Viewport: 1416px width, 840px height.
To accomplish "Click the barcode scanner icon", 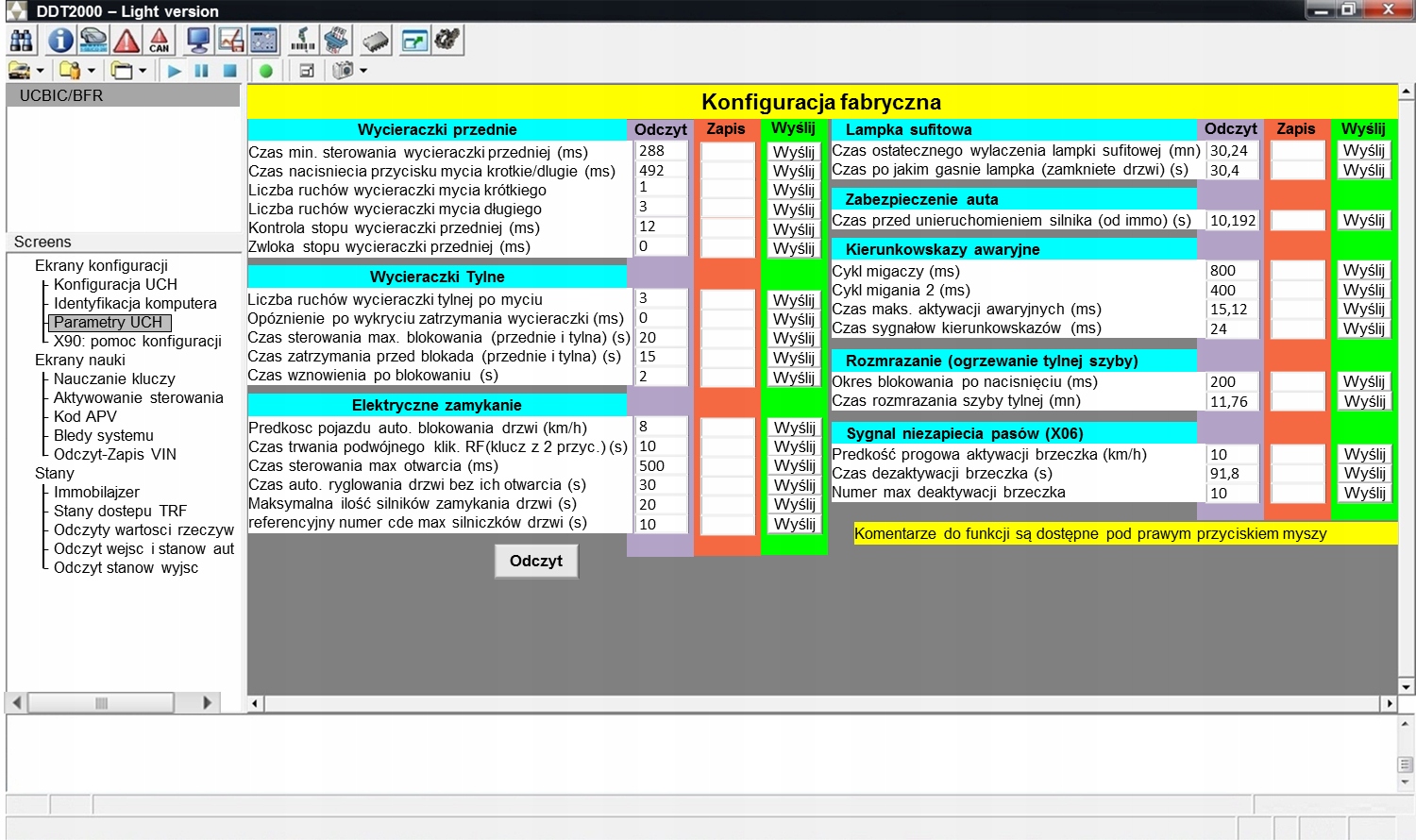I will (303, 41).
